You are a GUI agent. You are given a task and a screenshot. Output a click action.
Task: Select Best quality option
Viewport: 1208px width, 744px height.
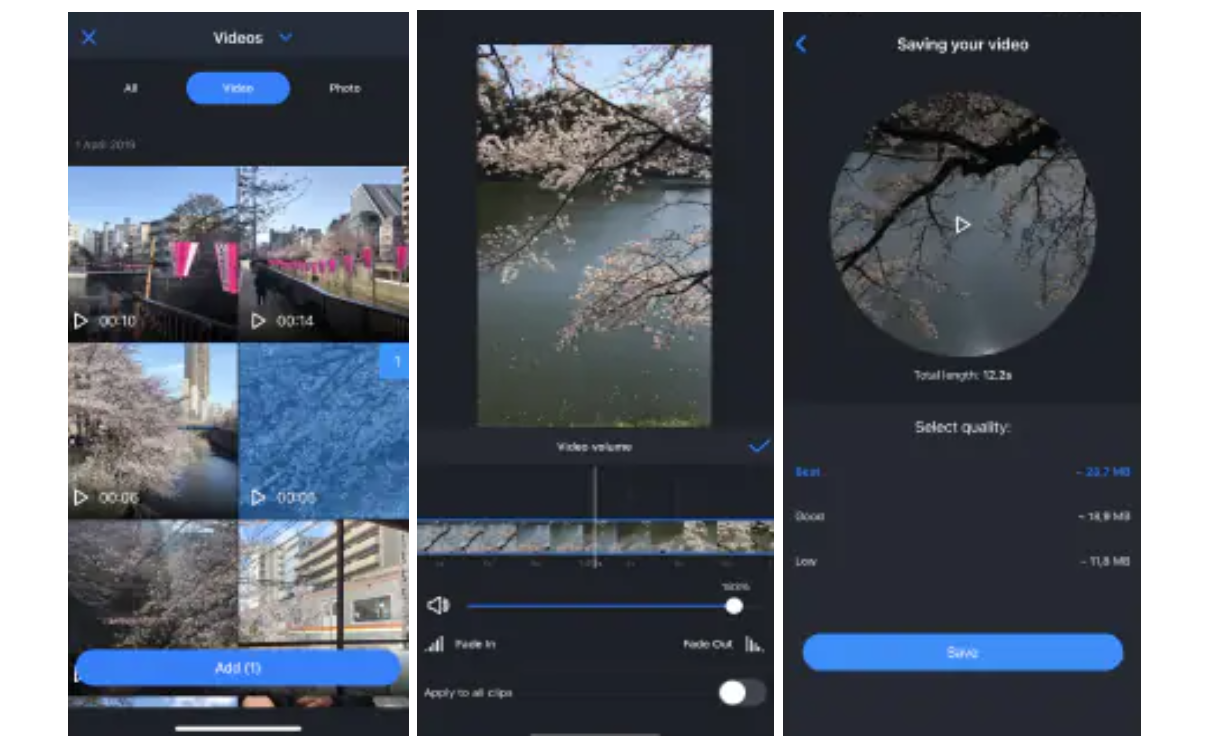(x=962, y=472)
